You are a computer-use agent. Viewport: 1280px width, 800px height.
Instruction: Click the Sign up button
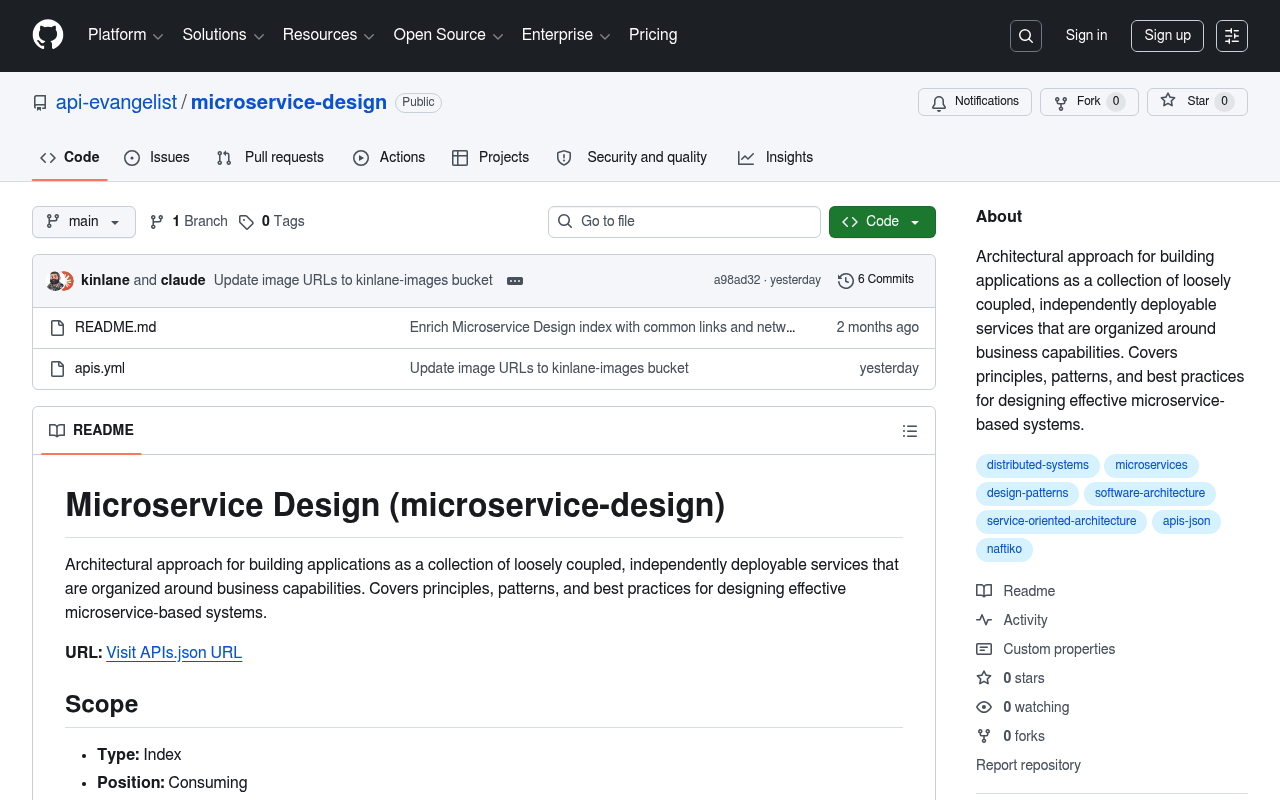[x=1167, y=36]
